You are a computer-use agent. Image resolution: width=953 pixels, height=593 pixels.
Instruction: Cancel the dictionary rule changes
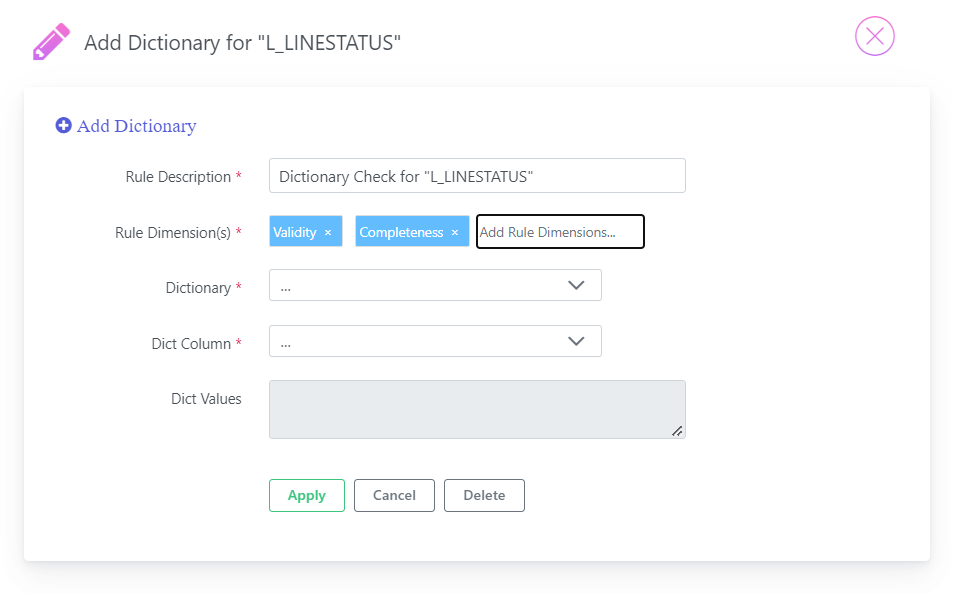[394, 495]
